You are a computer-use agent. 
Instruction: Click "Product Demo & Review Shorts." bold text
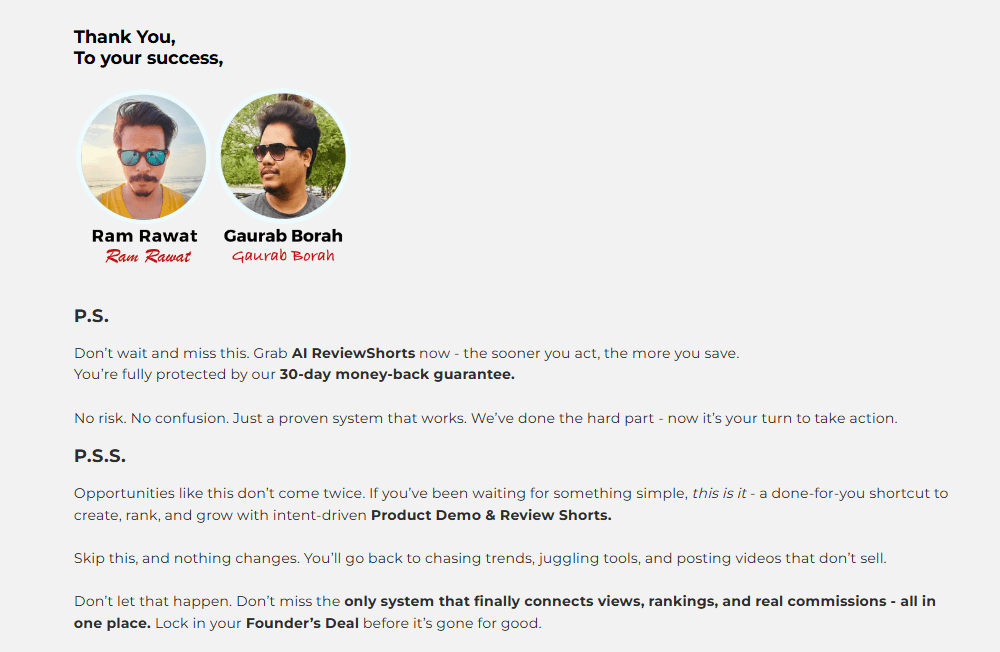[491, 516]
